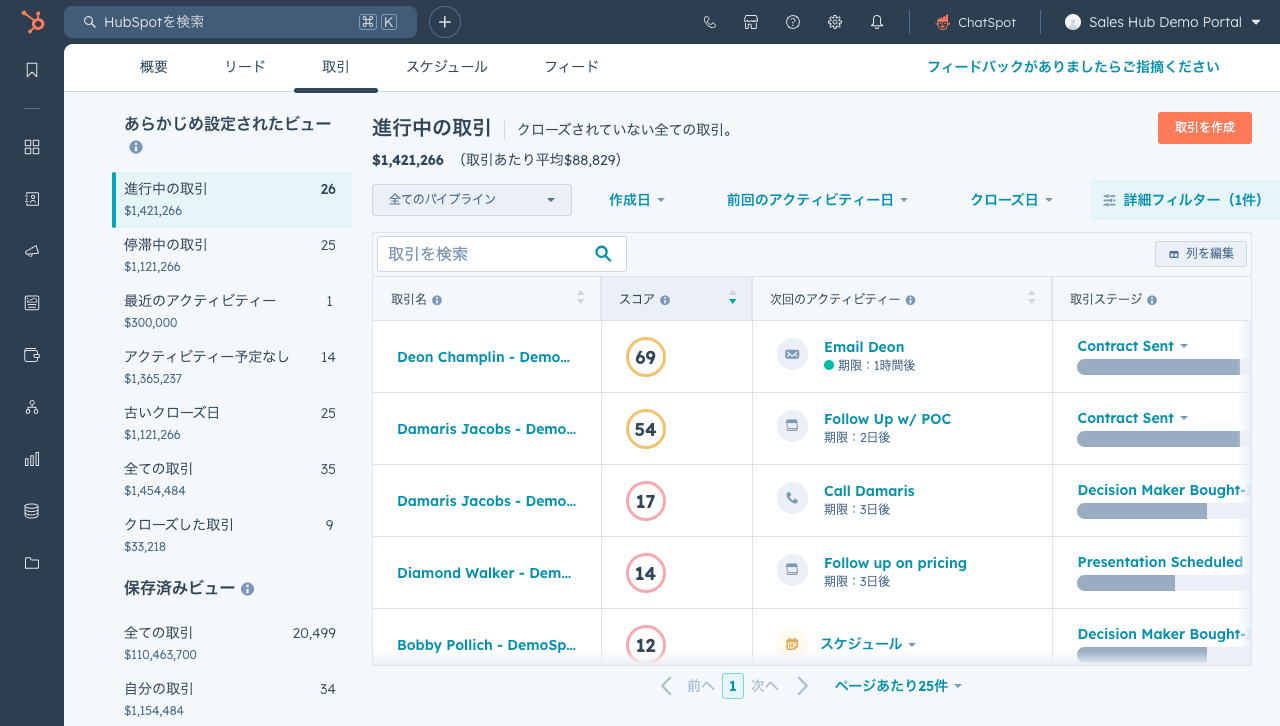
Task: Click the info icon next to 取引ステージ
Action: pyautogui.click(x=1152, y=300)
